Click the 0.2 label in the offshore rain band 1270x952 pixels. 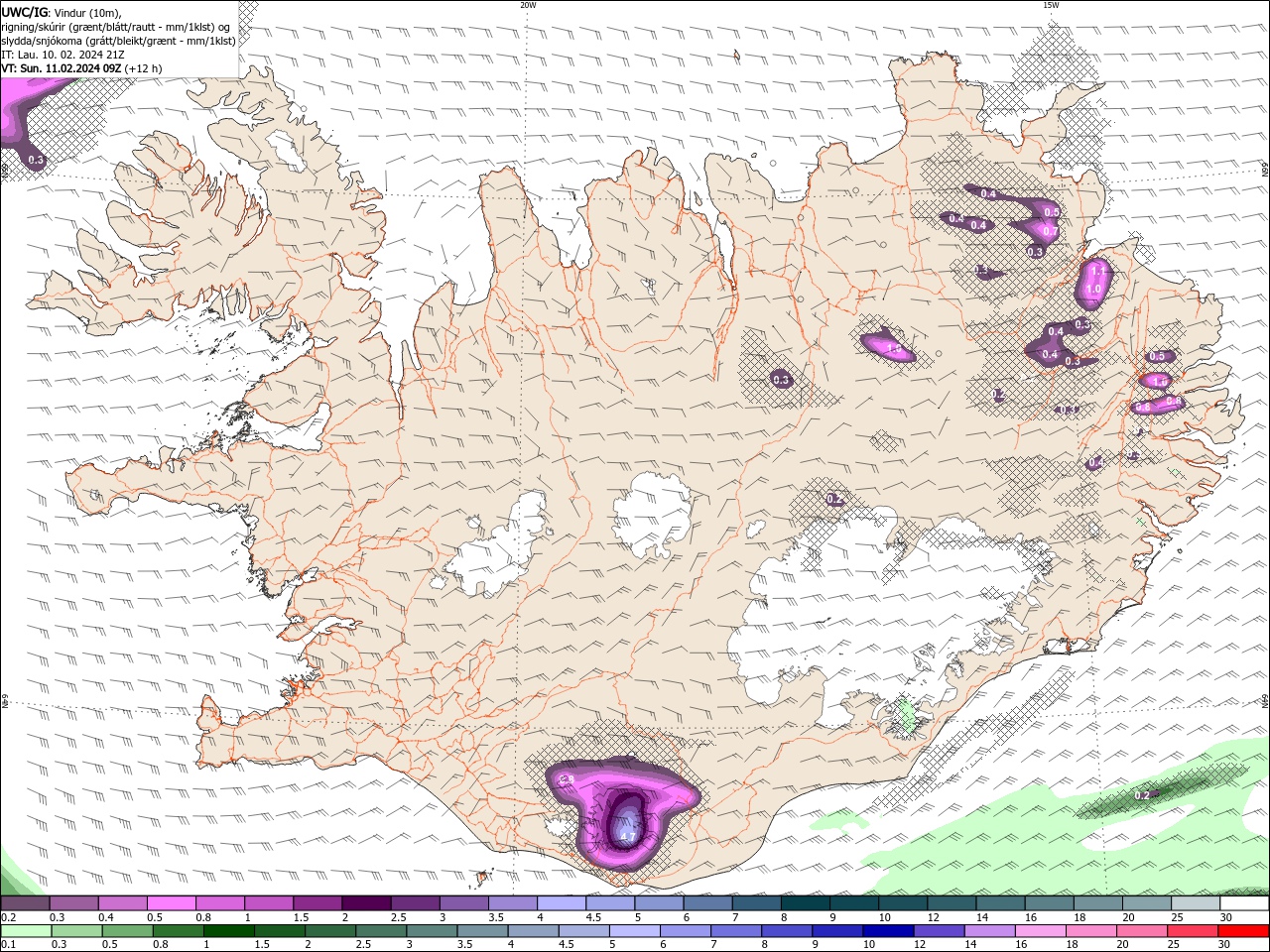click(1141, 795)
